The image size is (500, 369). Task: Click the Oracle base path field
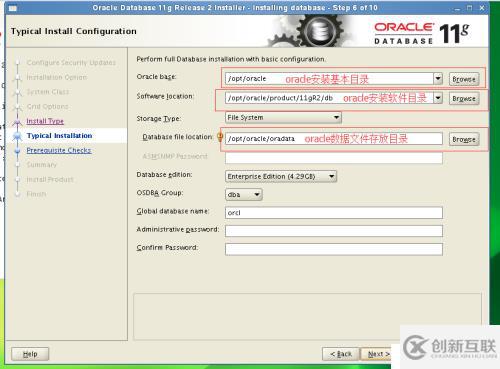tap(329, 79)
